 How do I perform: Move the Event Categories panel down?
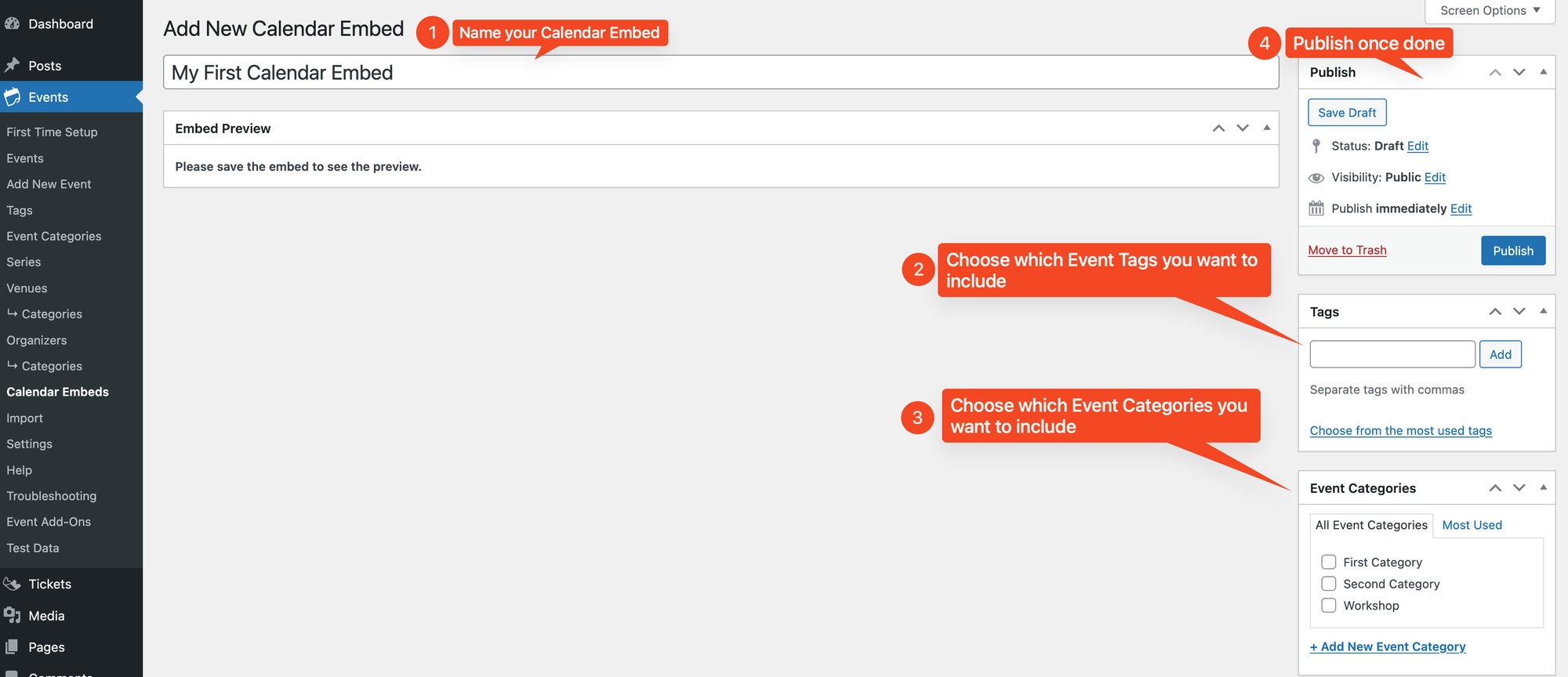pos(1519,487)
